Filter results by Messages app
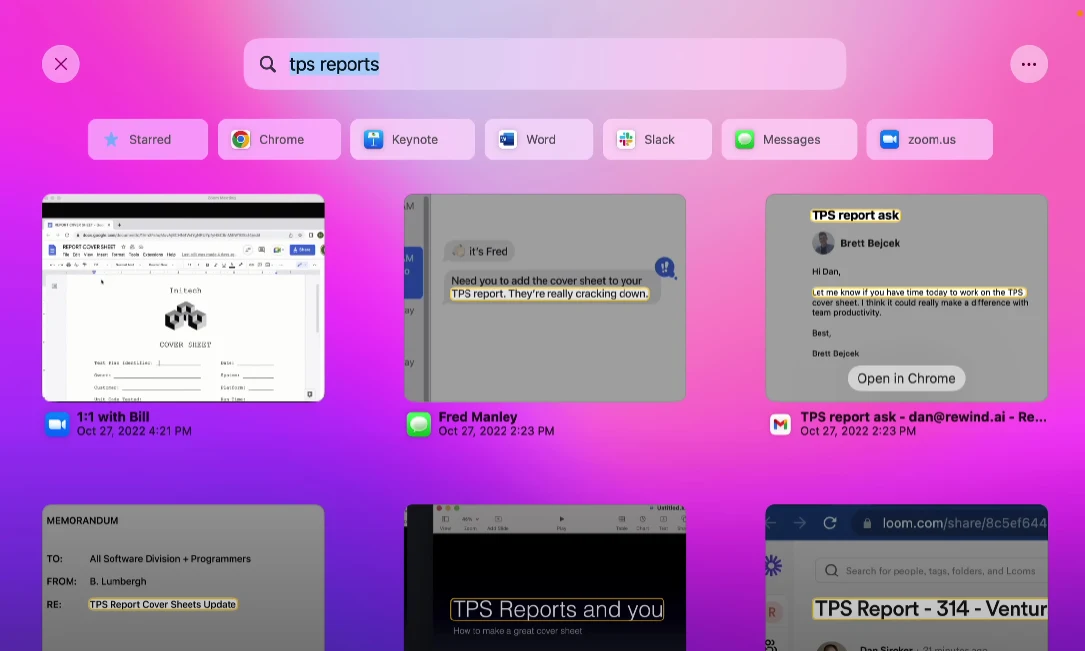 click(x=789, y=140)
